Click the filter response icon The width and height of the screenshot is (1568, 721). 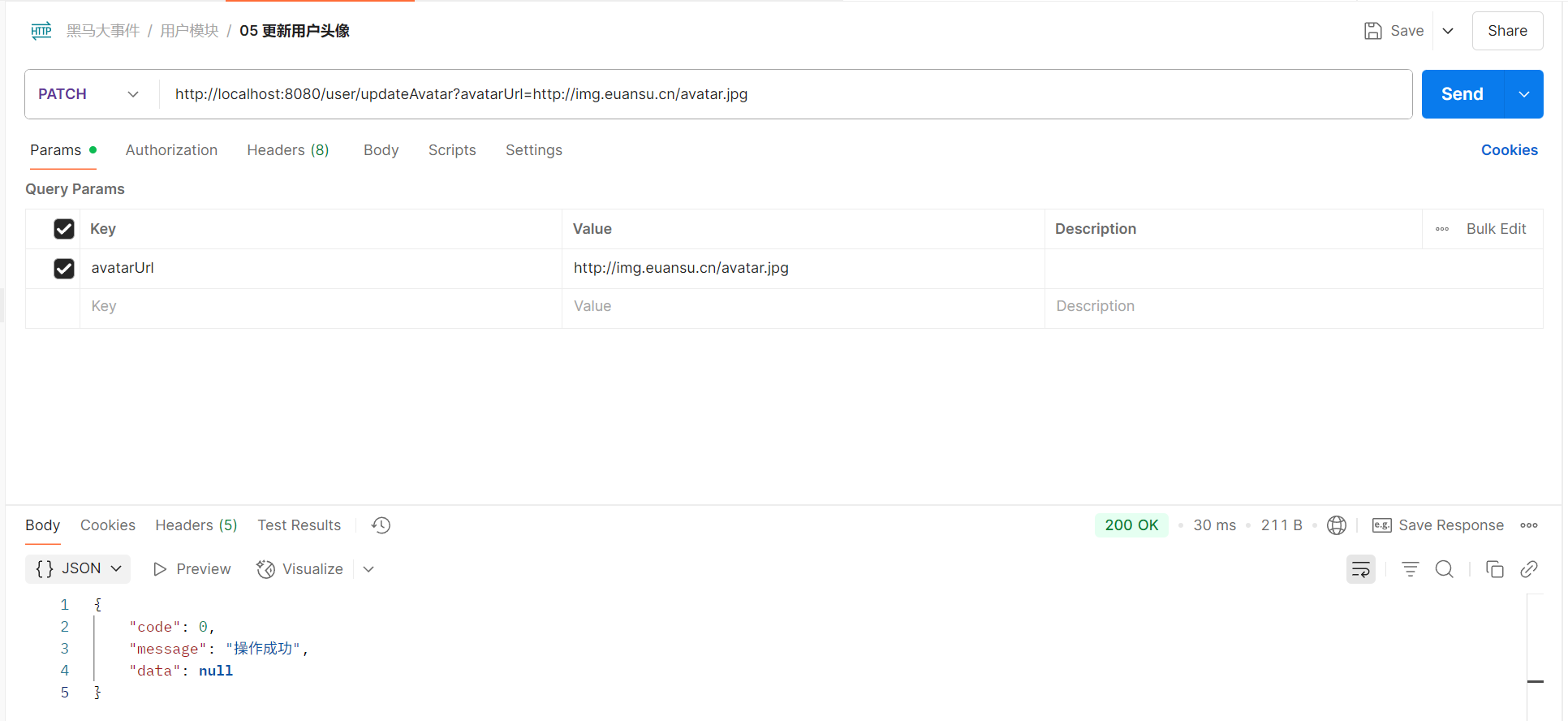coord(1410,569)
